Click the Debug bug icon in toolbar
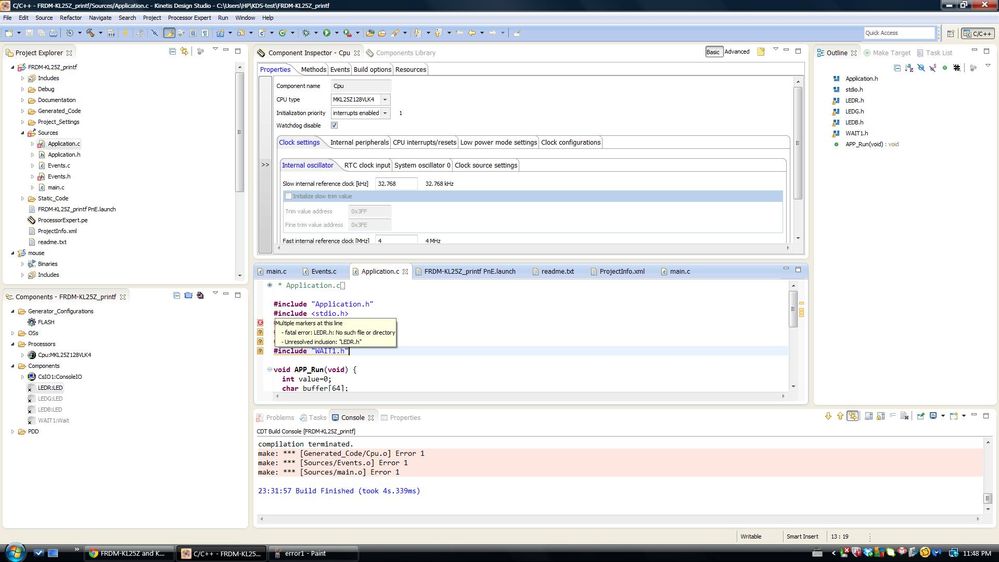 pyautogui.click(x=306, y=33)
